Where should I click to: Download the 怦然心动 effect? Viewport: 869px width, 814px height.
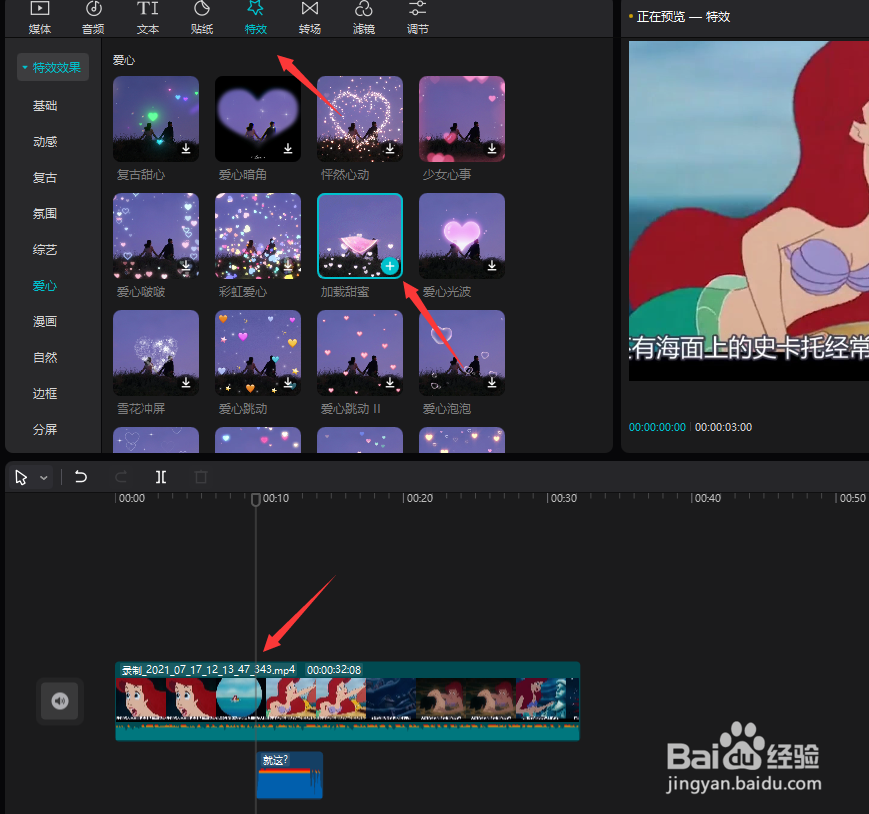click(x=390, y=149)
